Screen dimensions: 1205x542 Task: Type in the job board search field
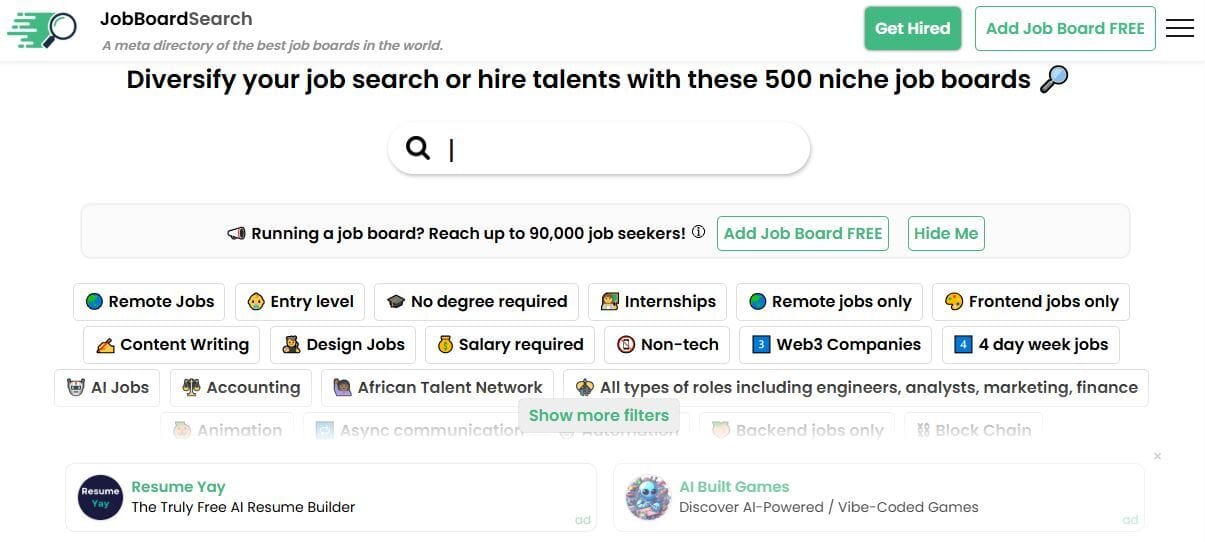click(620, 149)
